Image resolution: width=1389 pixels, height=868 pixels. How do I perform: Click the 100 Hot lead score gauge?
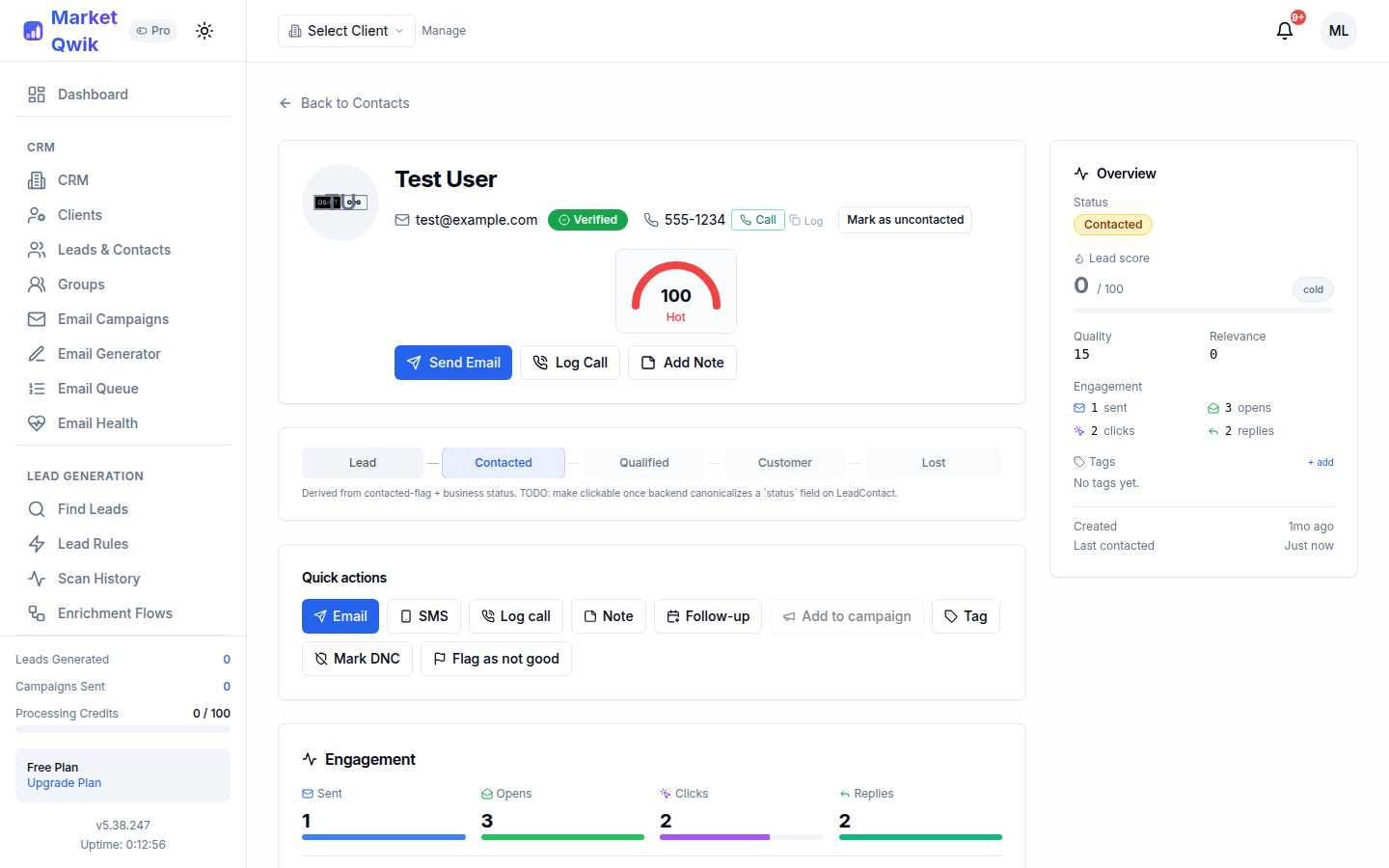click(x=676, y=291)
